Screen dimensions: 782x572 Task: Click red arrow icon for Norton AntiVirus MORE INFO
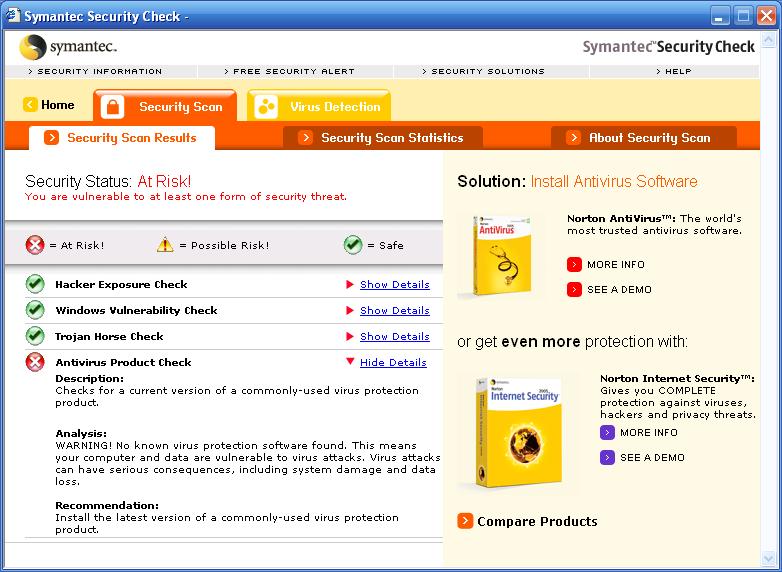point(574,264)
